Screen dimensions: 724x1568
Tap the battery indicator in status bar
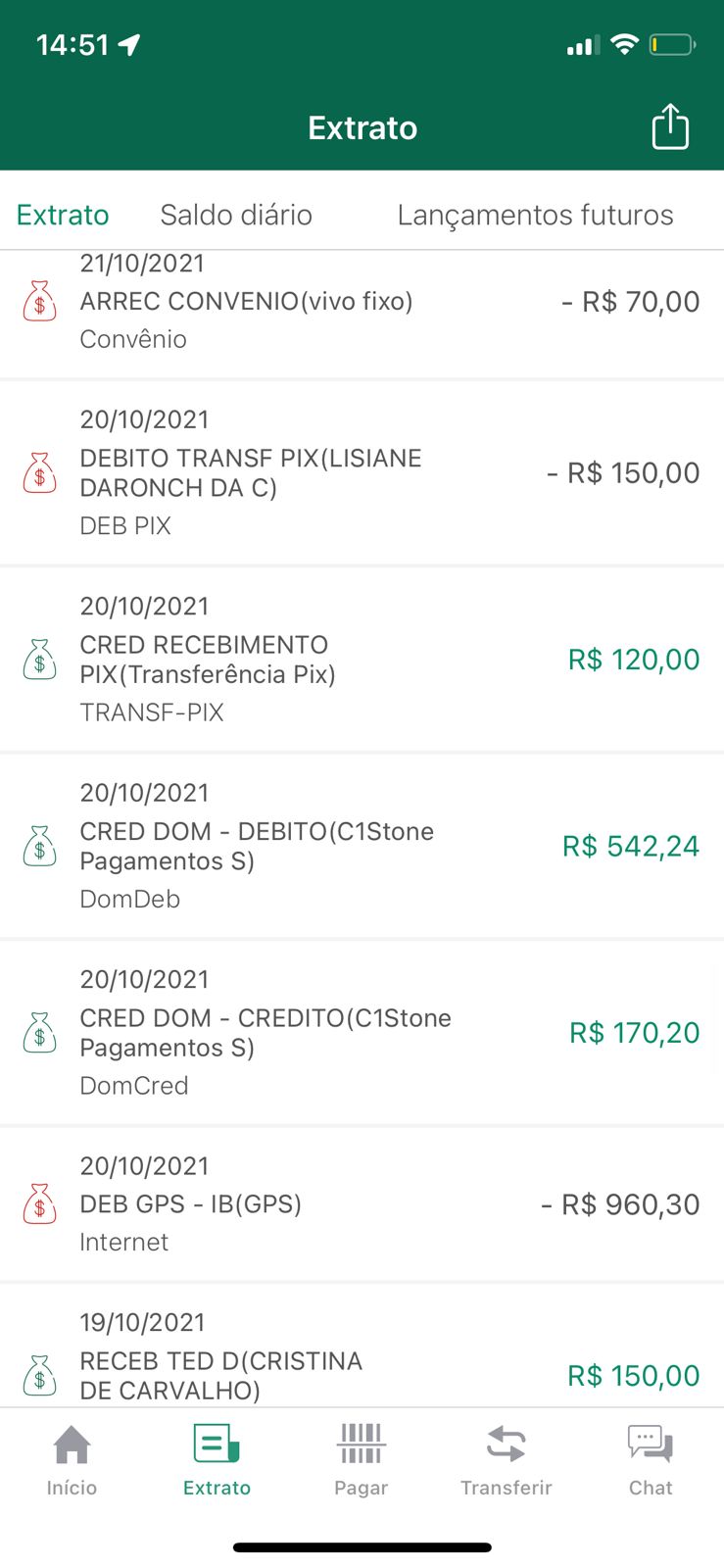672,45
